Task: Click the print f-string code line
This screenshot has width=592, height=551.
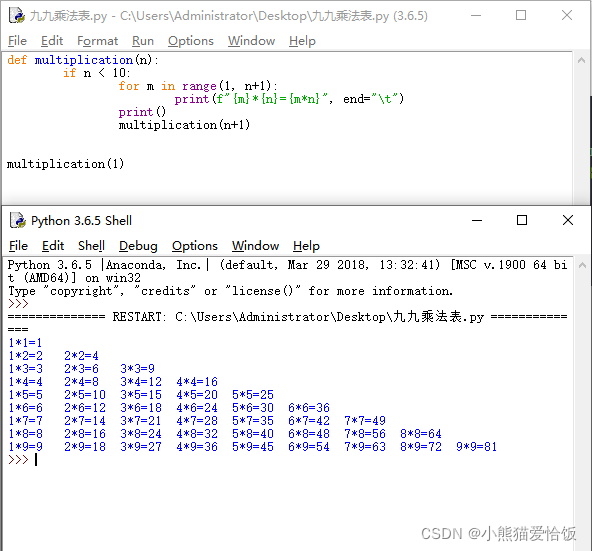Action: [289, 99]
